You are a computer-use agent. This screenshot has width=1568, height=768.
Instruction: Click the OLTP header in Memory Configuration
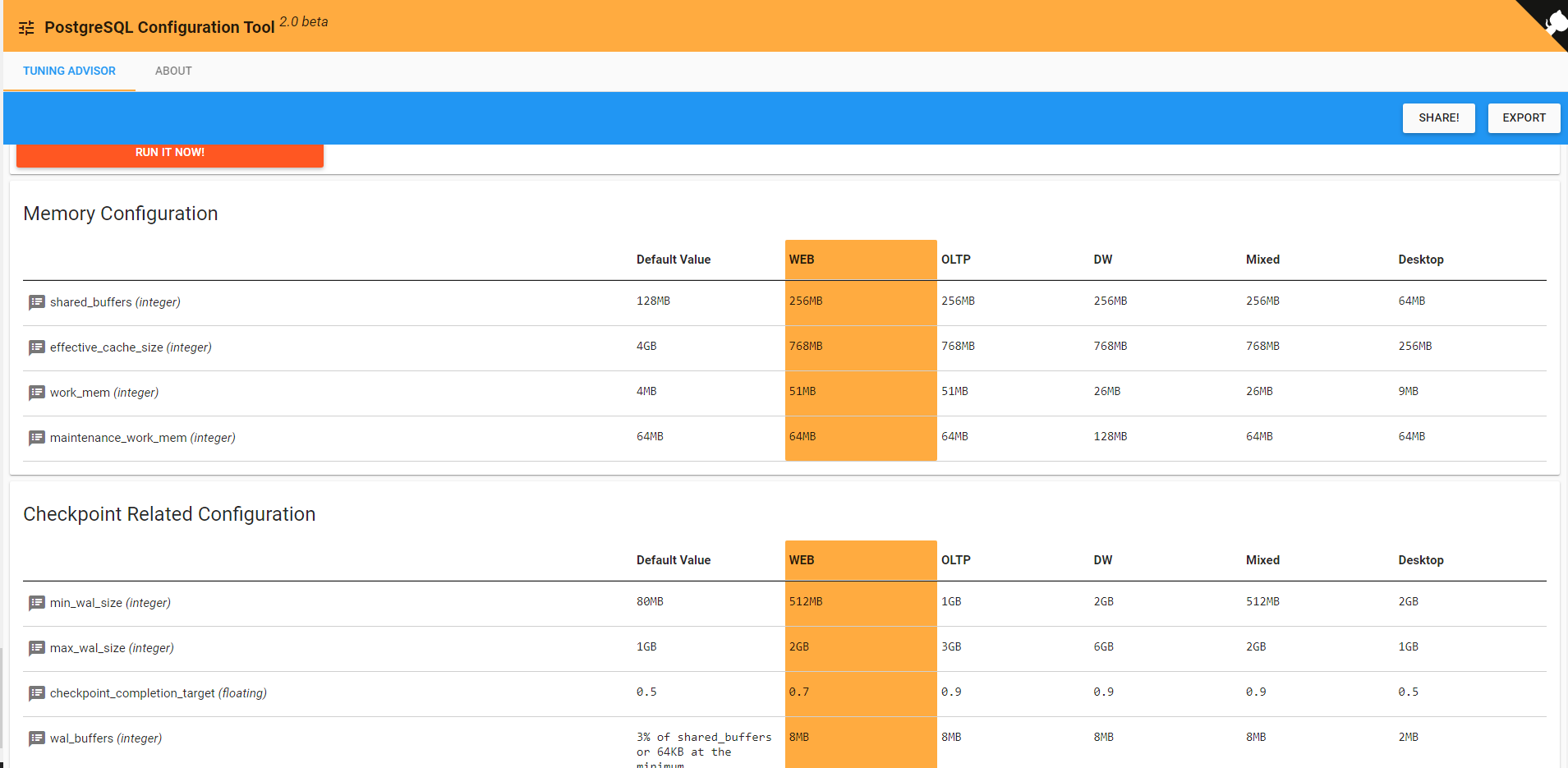pos(955,260)
